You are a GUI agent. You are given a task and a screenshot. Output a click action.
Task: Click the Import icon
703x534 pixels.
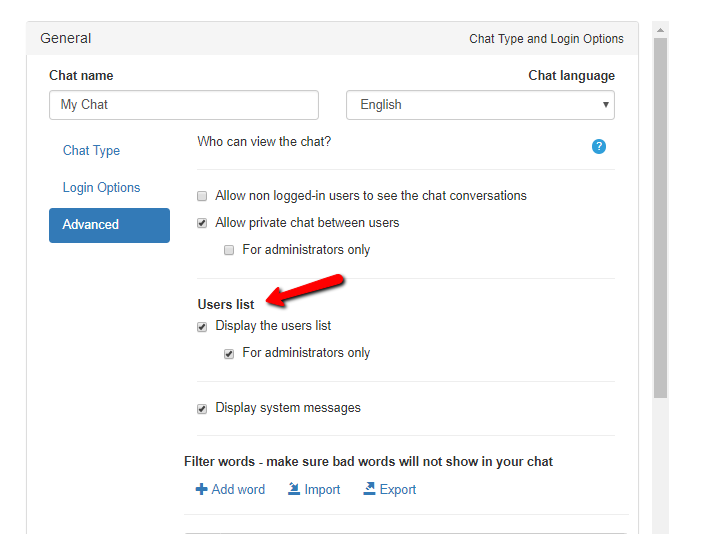(294, 489)
